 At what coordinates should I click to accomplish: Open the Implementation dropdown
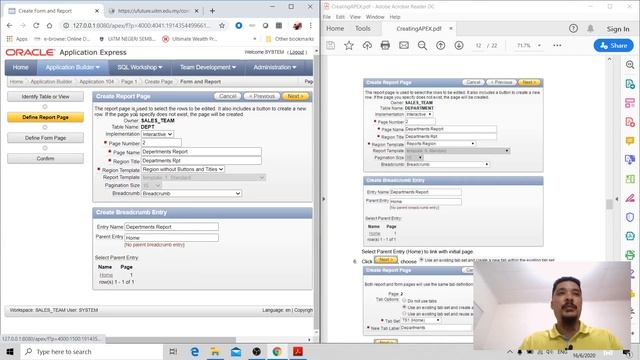tap(157, 134)
